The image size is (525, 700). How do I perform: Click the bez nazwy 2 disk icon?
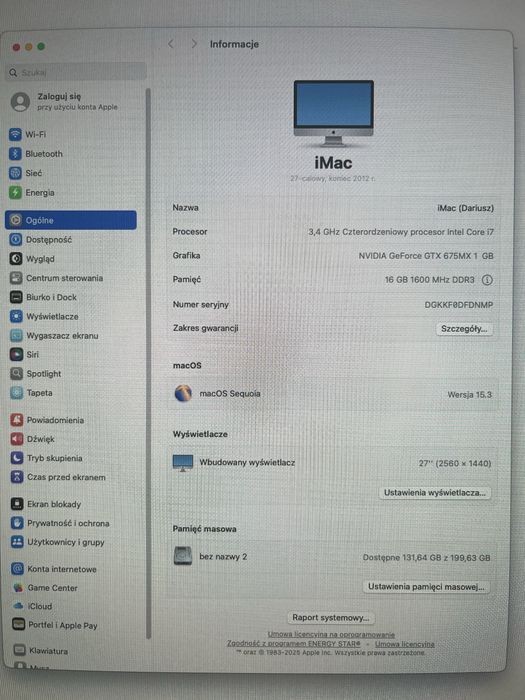[183, 556]
